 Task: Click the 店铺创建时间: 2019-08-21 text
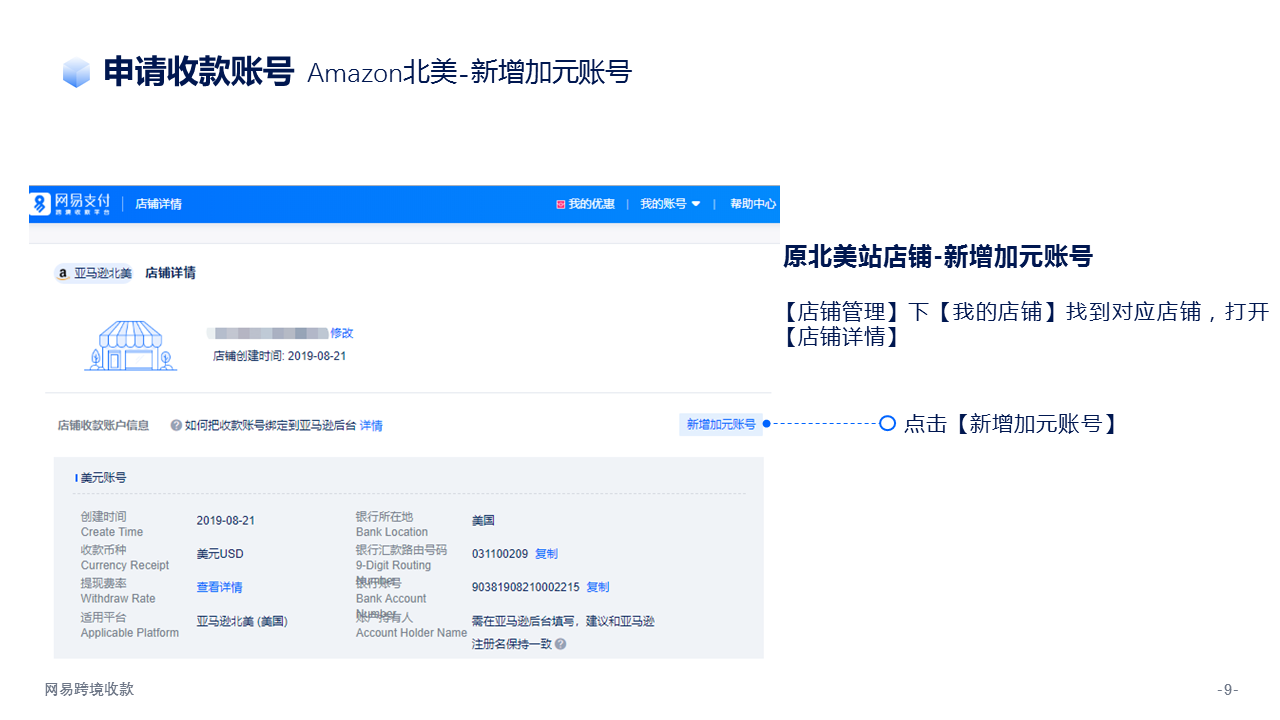(x=279, y=356)
